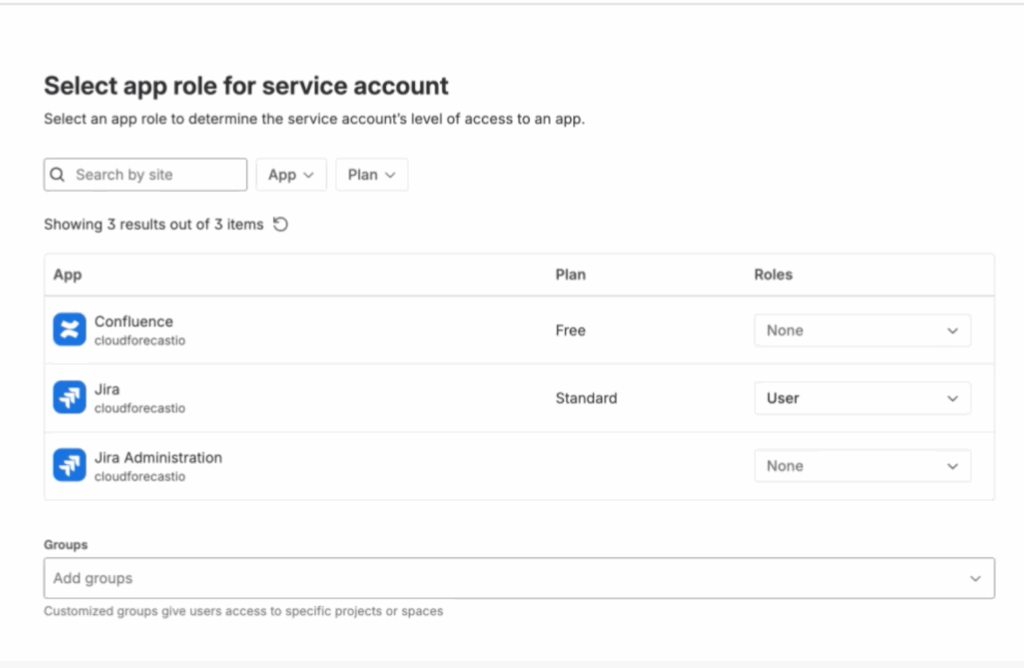1024x668 pixels.
Task: Click the Plan column header
Action: (570, 274)
